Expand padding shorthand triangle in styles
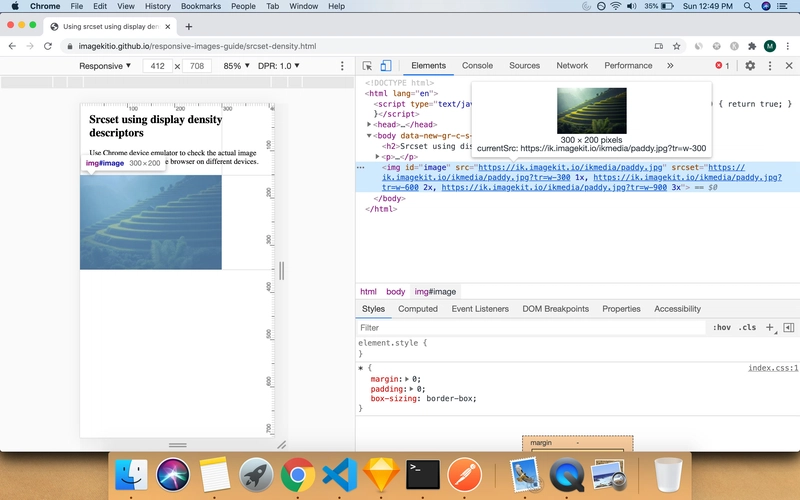Screen dimensions: 800x500 (x=411, y=389)
